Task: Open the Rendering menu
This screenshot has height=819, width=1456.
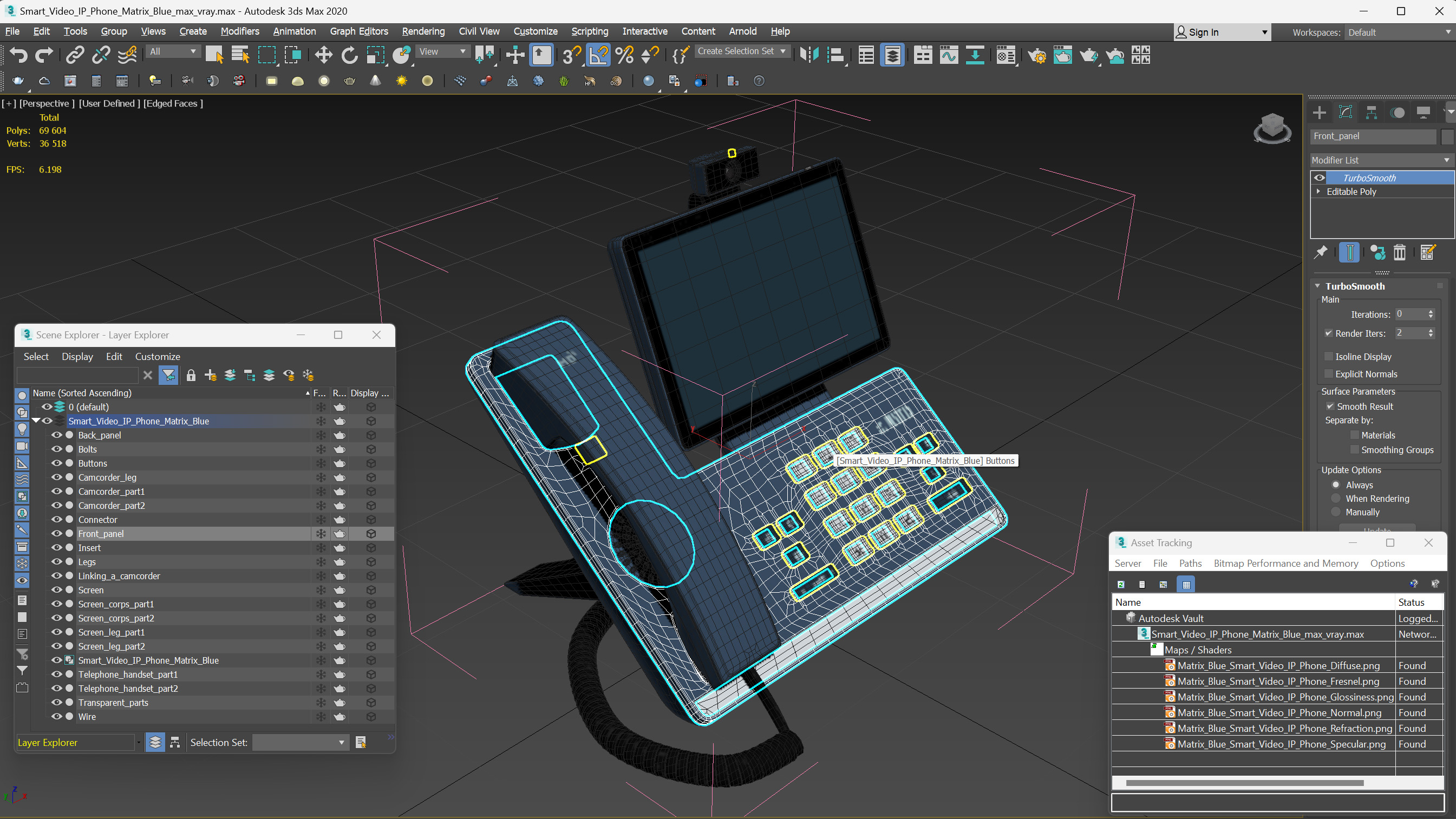Action: (x=423, y=31)
